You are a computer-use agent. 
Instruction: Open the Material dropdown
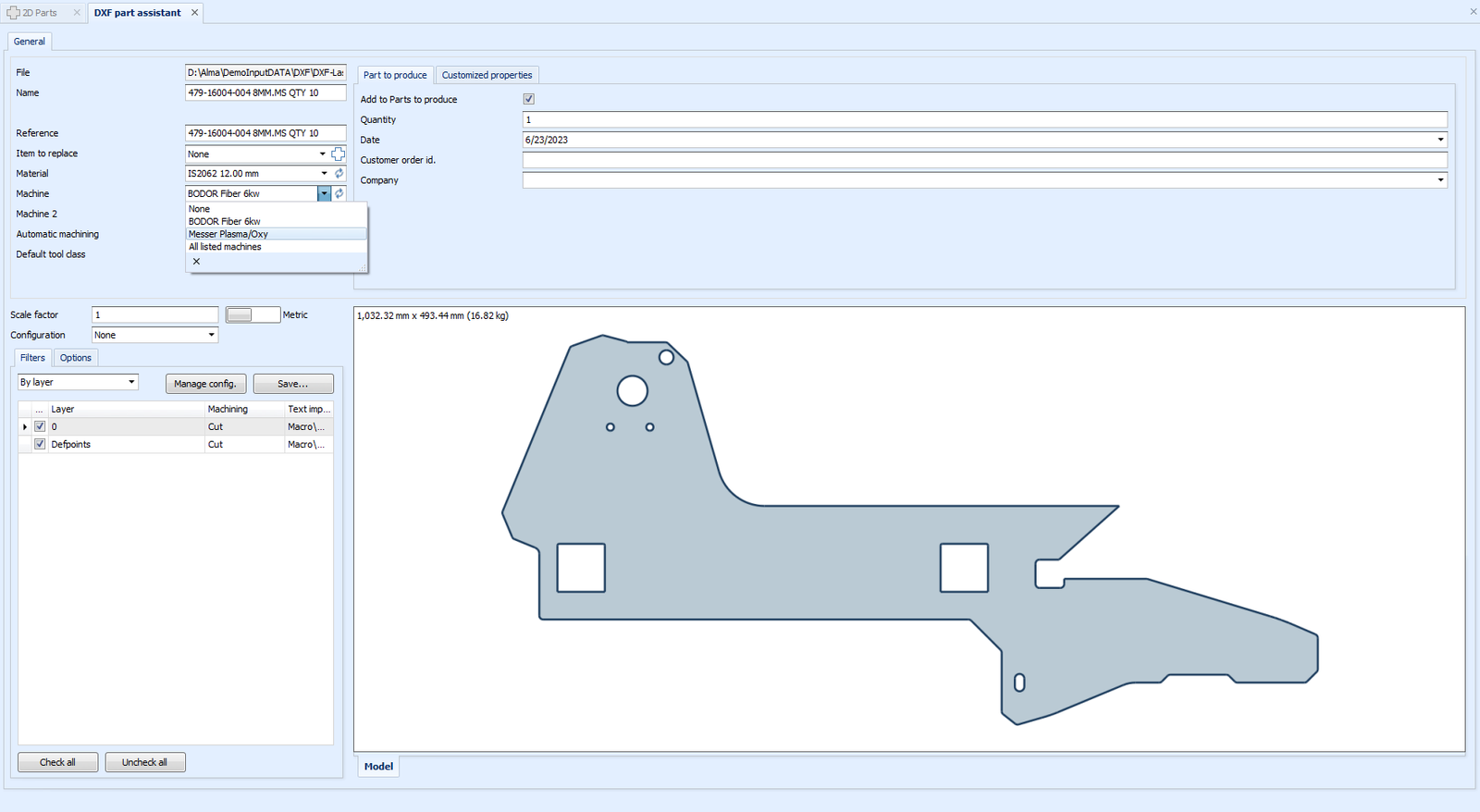click(x=324, y=173)
